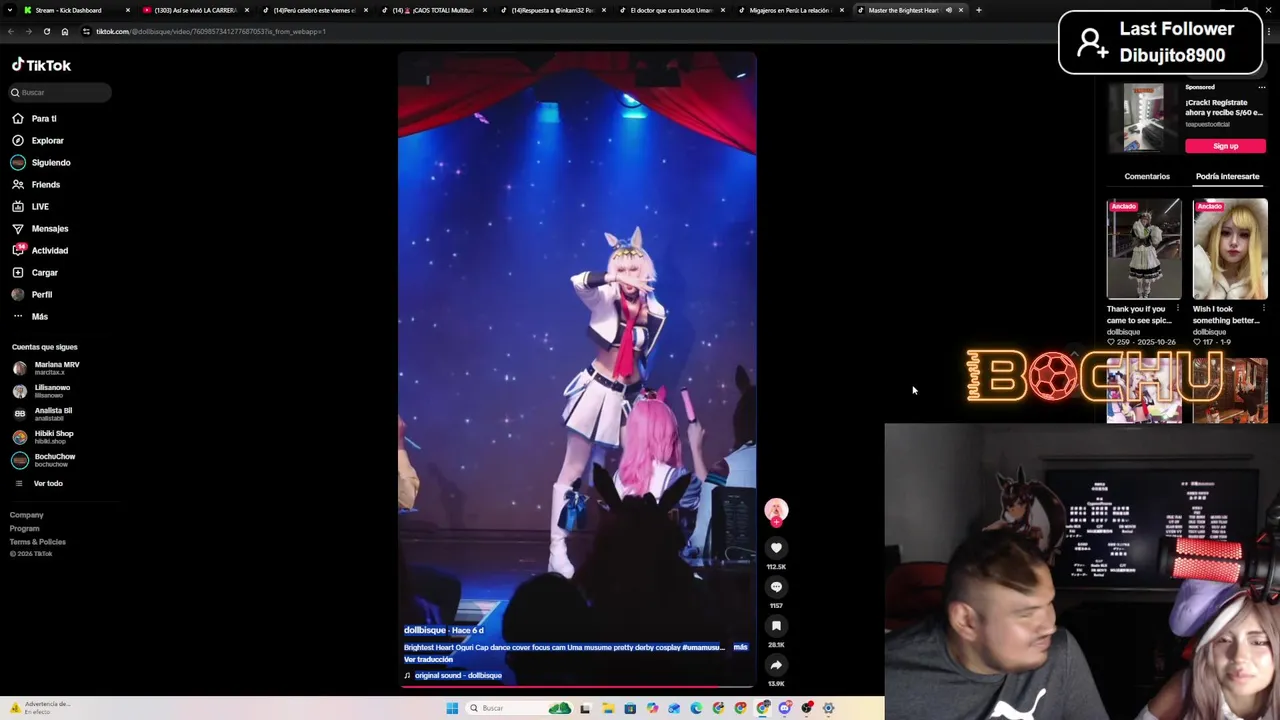Open options for Wish I took video
The width and height of the screenshot is (1280, 720).
(x=1264, y=309)
